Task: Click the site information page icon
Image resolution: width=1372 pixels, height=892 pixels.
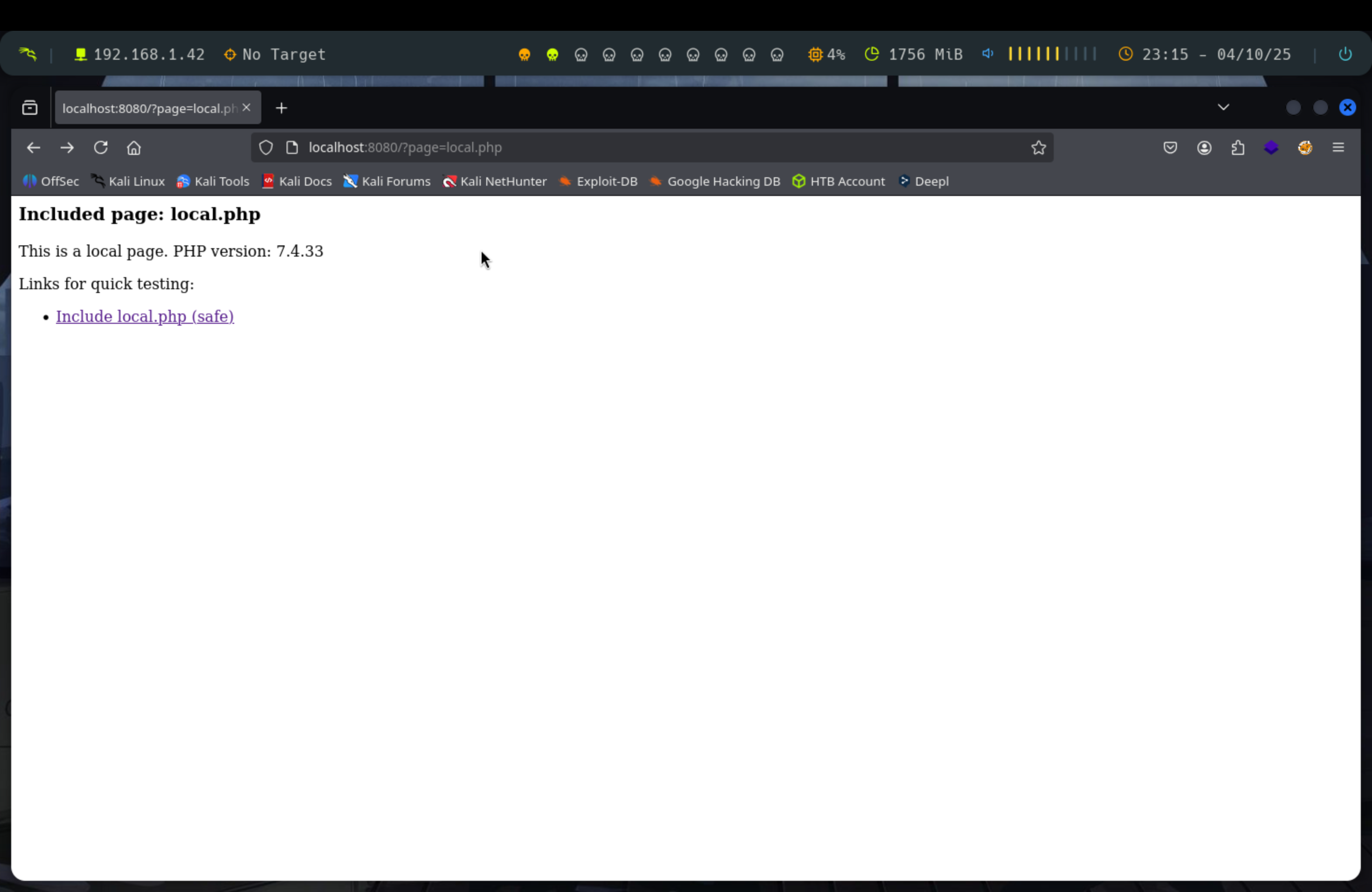Action: [x=292, y=147]
